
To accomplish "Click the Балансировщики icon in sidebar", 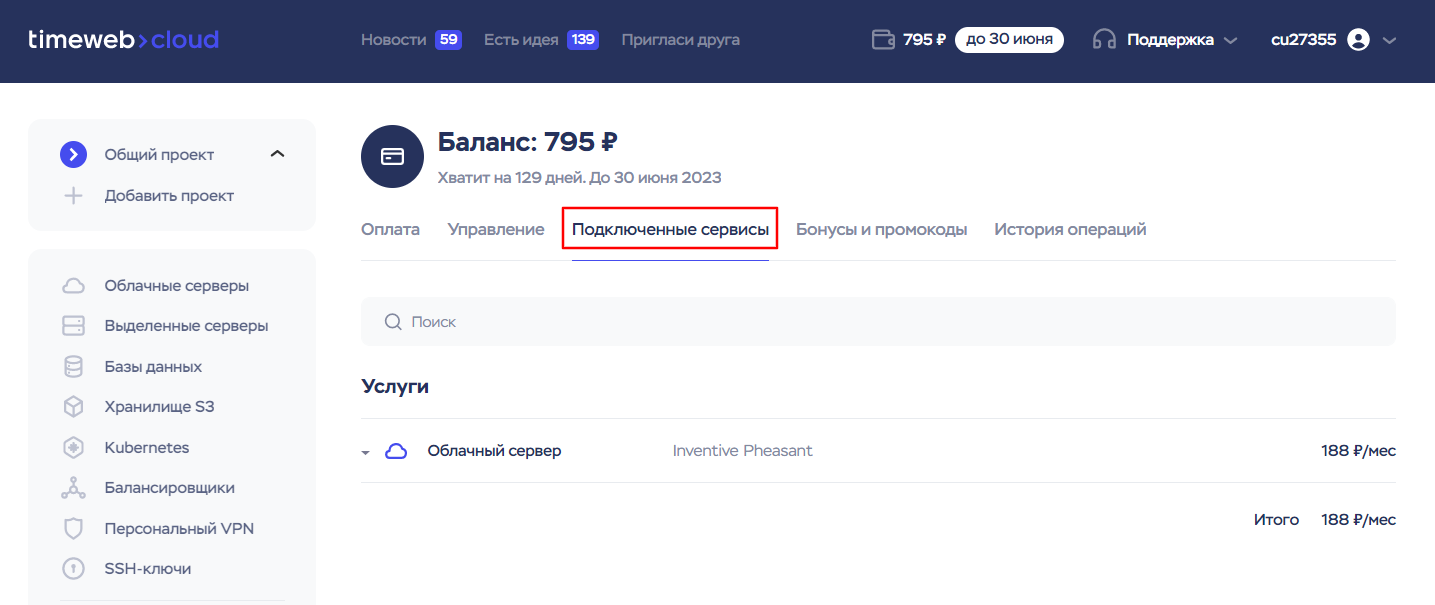I will click(73, 488).
